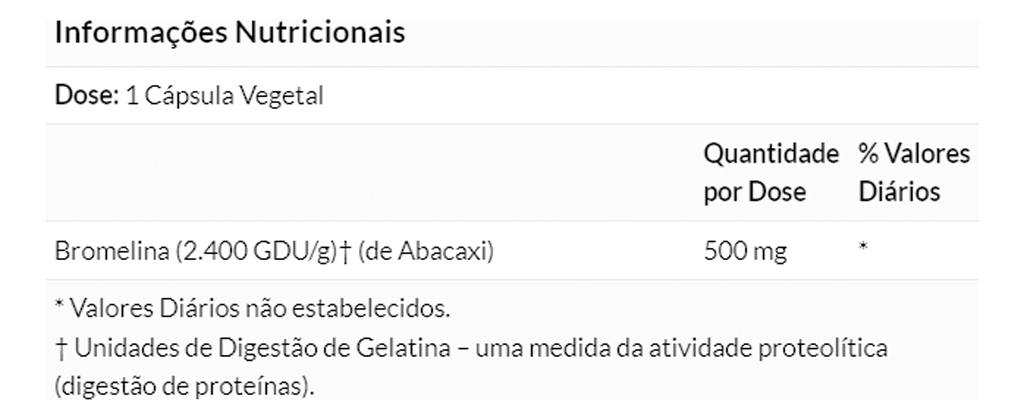Click the word "Bromelina" in the ingredient row

[x=110, y=252]
